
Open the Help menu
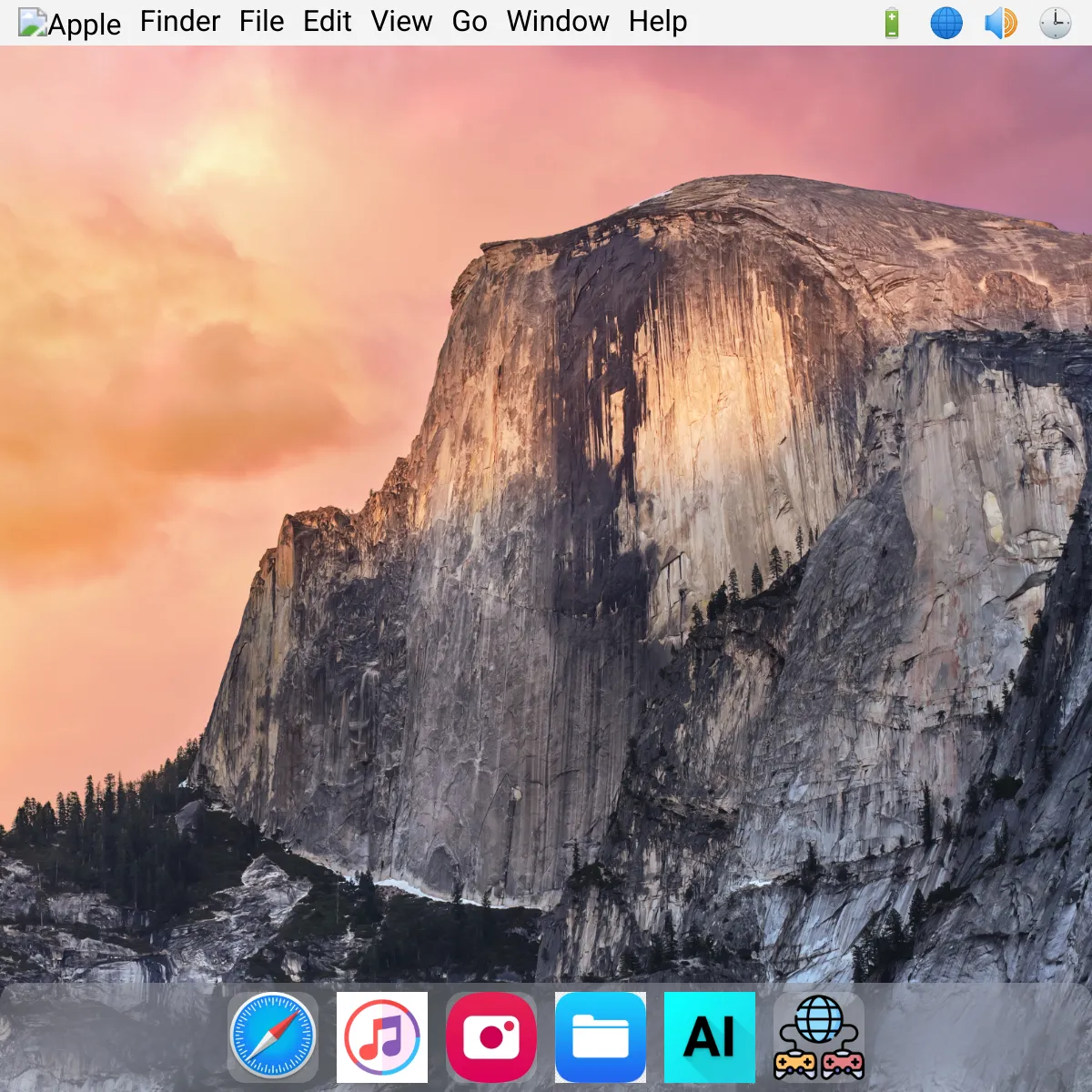pyautogui.click(x=658, y=22)
